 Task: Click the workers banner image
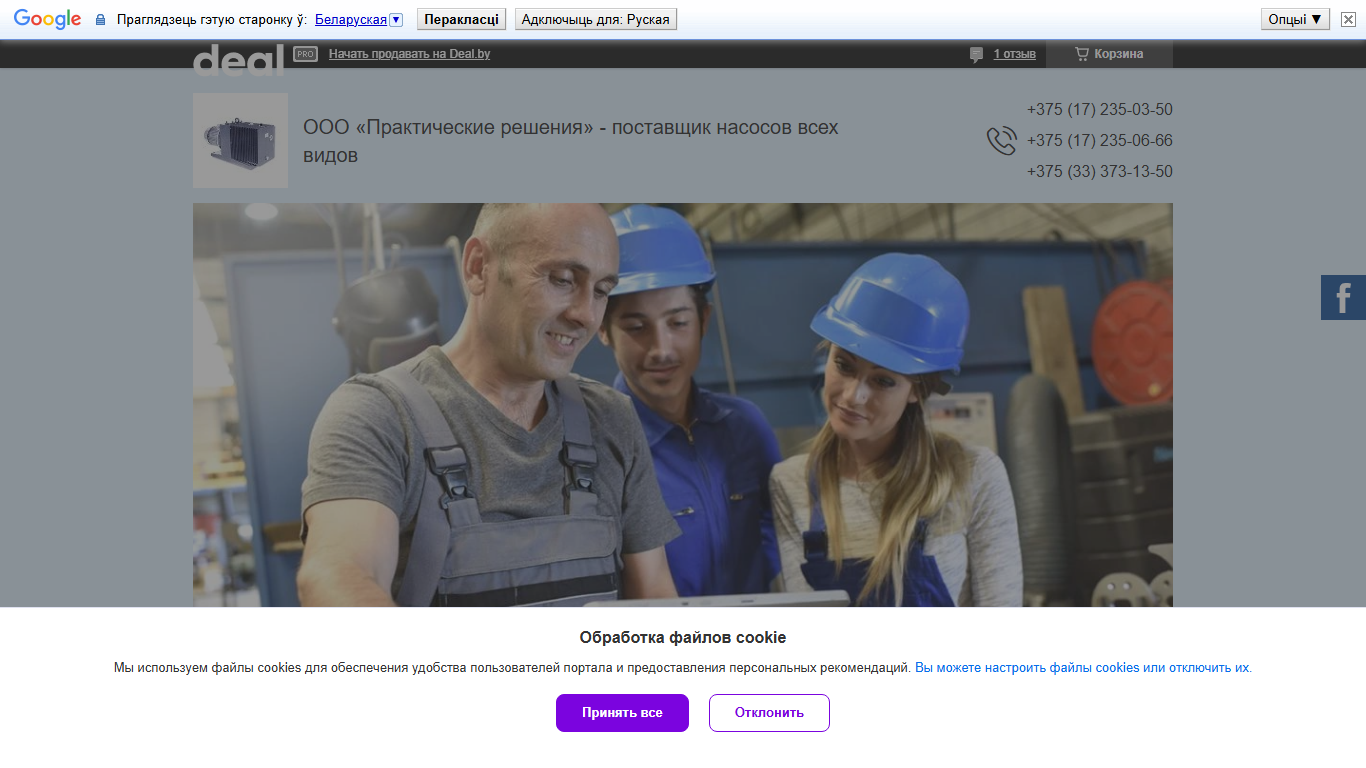(x=683, y=405)
